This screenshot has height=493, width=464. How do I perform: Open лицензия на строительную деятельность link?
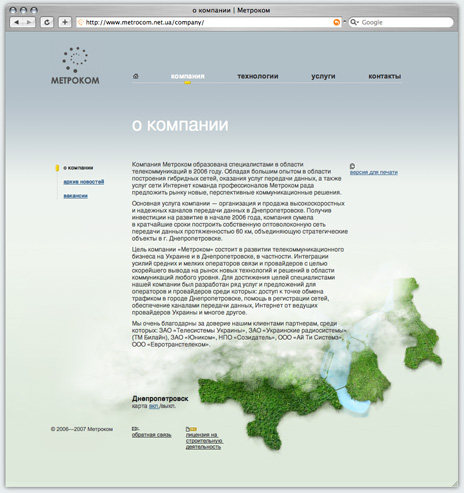pos(204,441)
